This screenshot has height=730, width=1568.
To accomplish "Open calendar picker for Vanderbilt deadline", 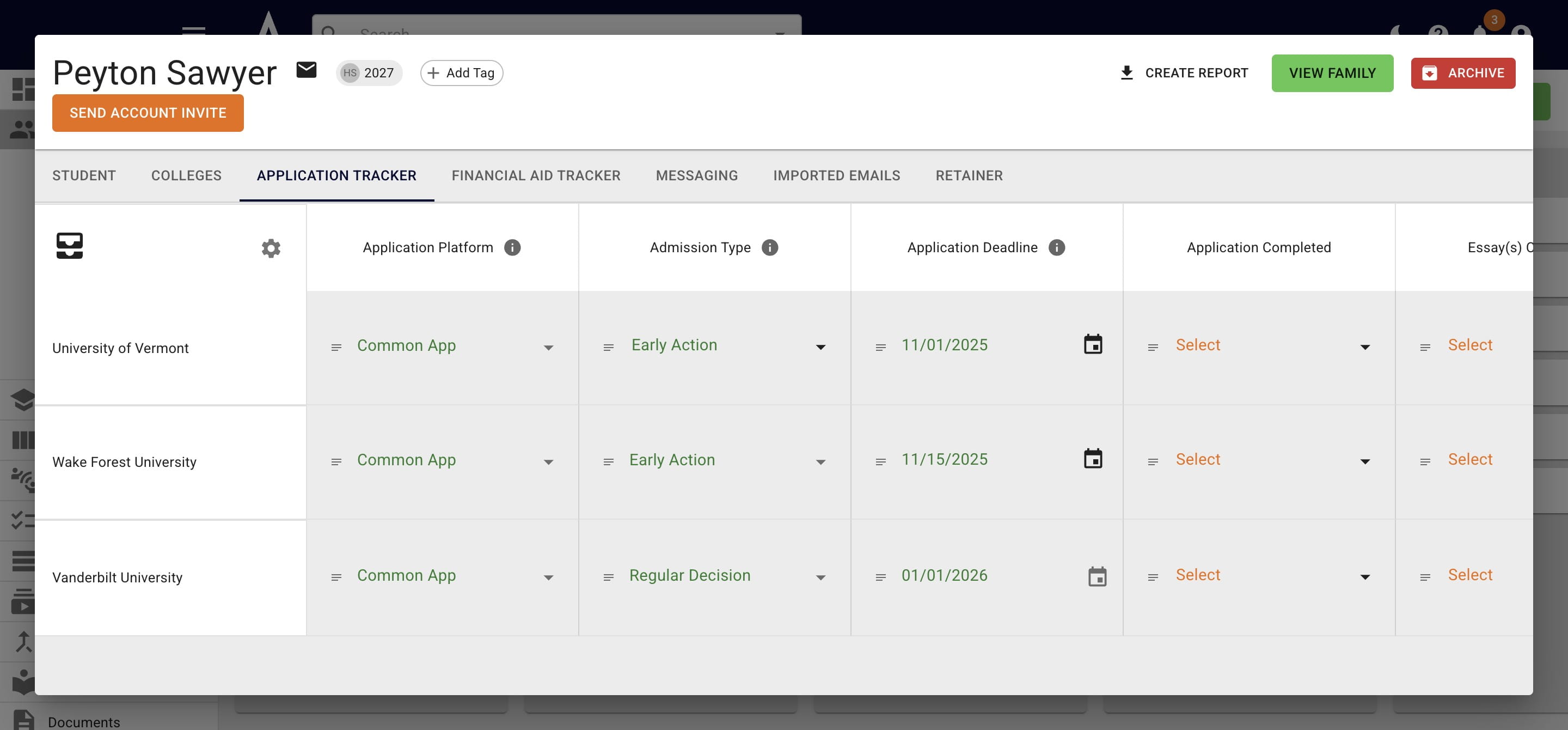I will (1097, 576).
